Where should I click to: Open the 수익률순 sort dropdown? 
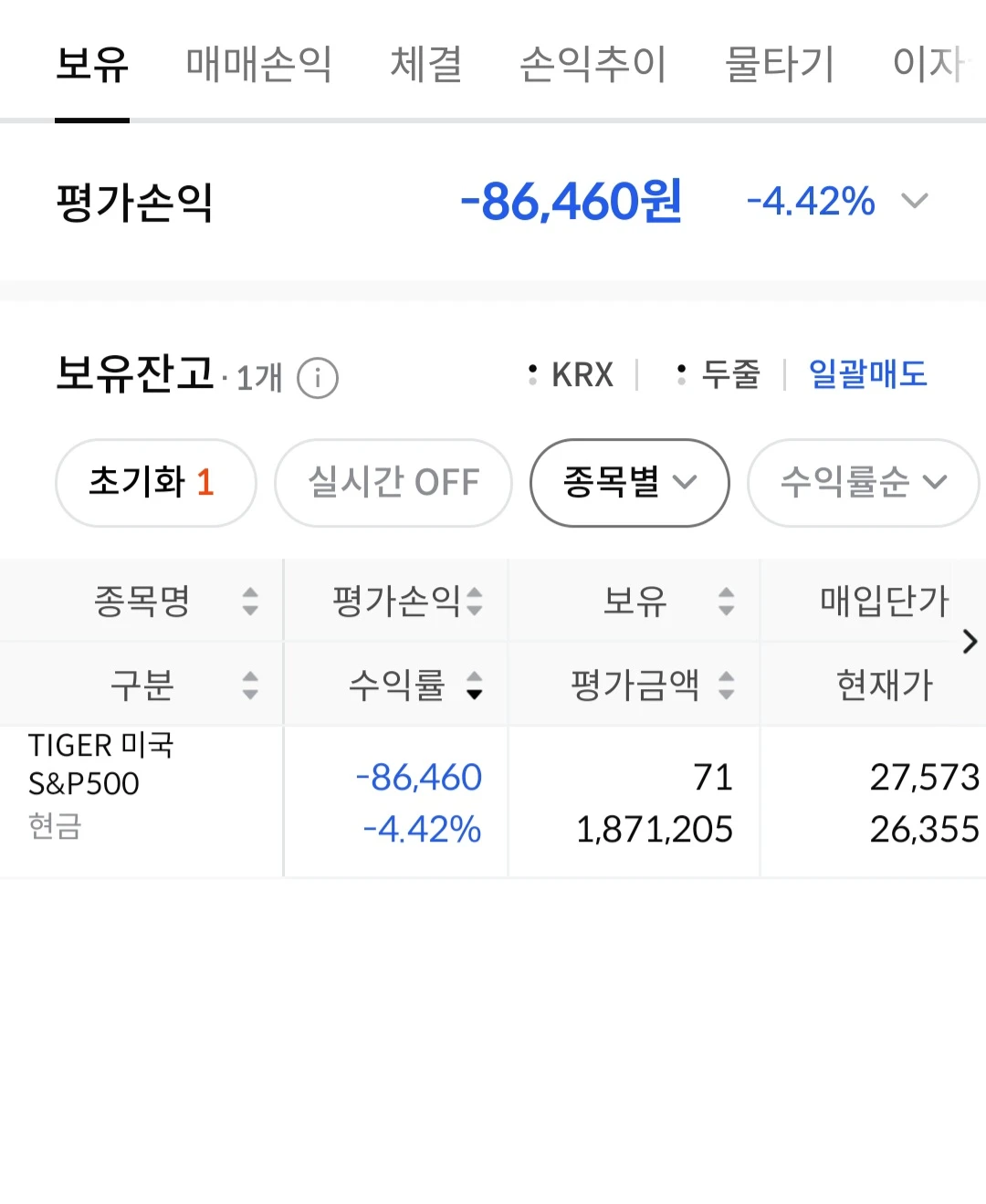pos(863,482)
